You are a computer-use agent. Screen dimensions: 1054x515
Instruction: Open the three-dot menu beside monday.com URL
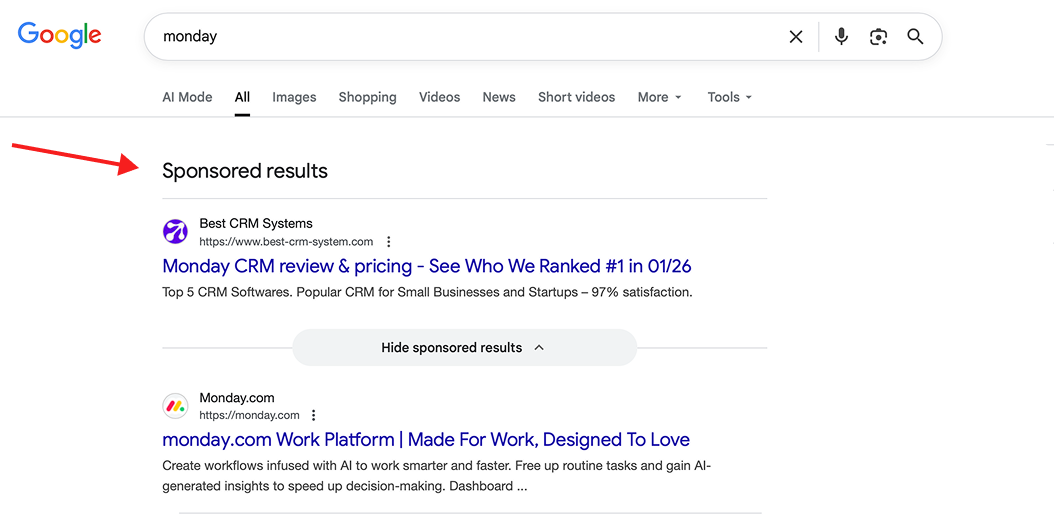pyautogui.click(x=313, y=415)
